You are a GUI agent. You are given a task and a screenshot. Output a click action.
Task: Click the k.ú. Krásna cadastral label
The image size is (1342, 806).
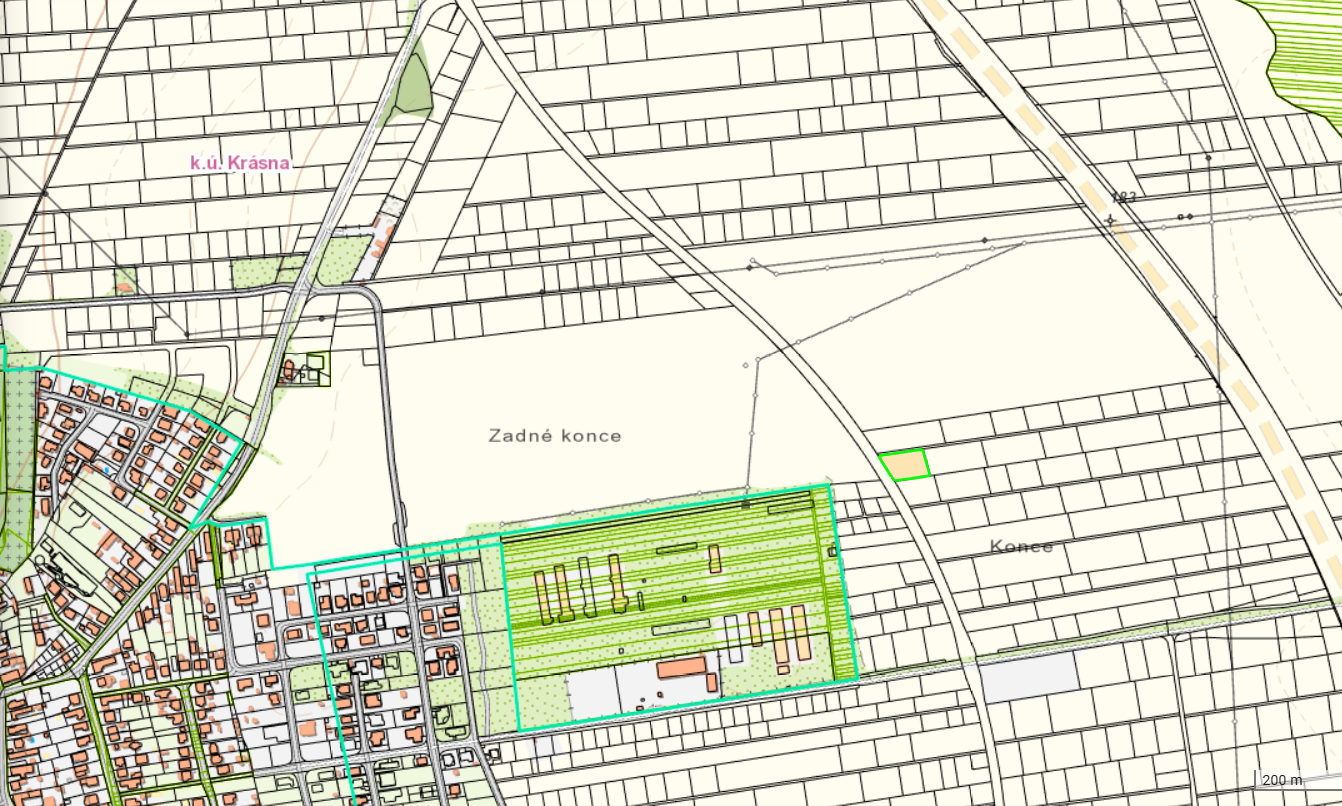[240, 163]
